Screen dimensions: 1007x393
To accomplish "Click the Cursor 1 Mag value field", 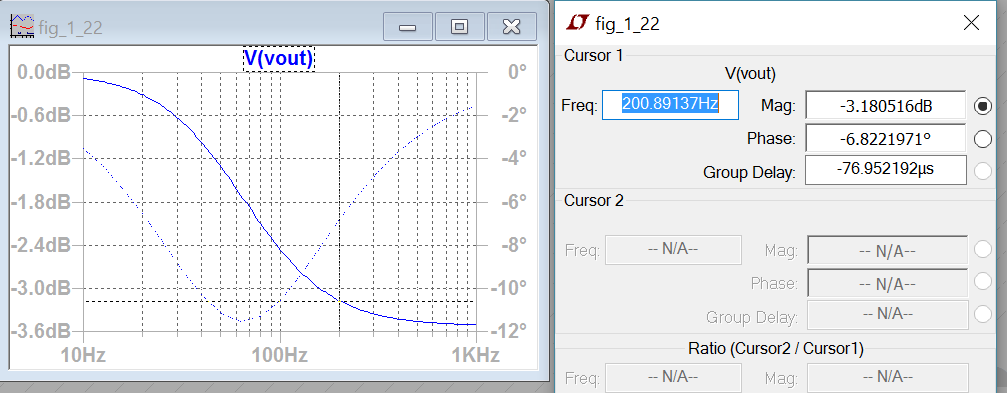I will click(886, 106).
